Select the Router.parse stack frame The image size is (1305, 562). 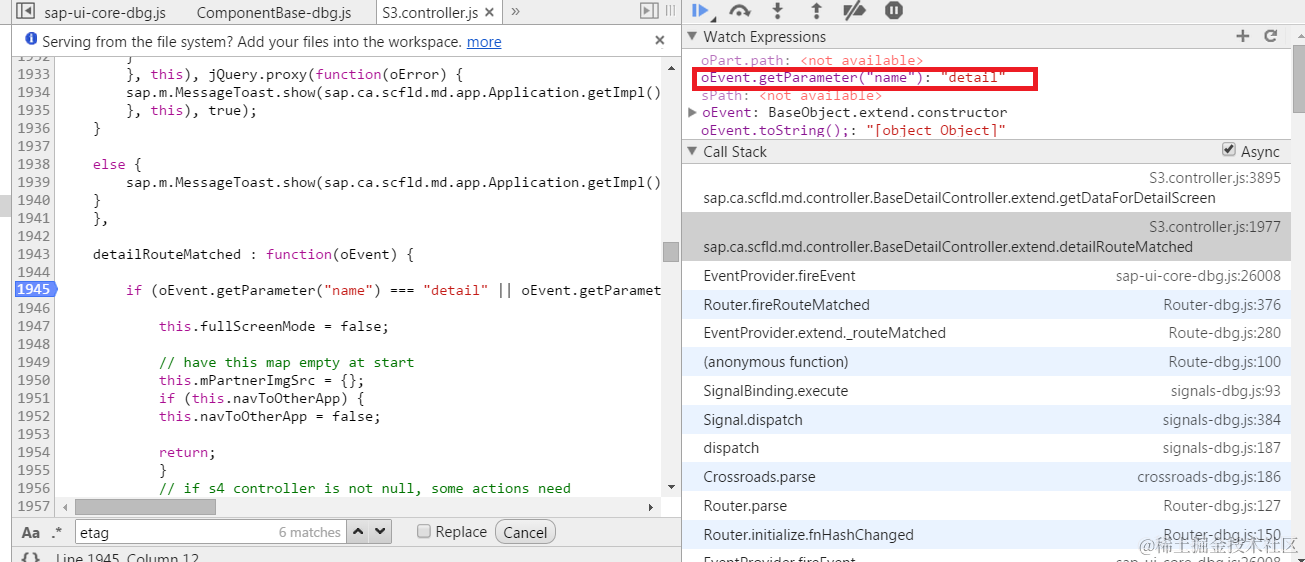[986, 506]
